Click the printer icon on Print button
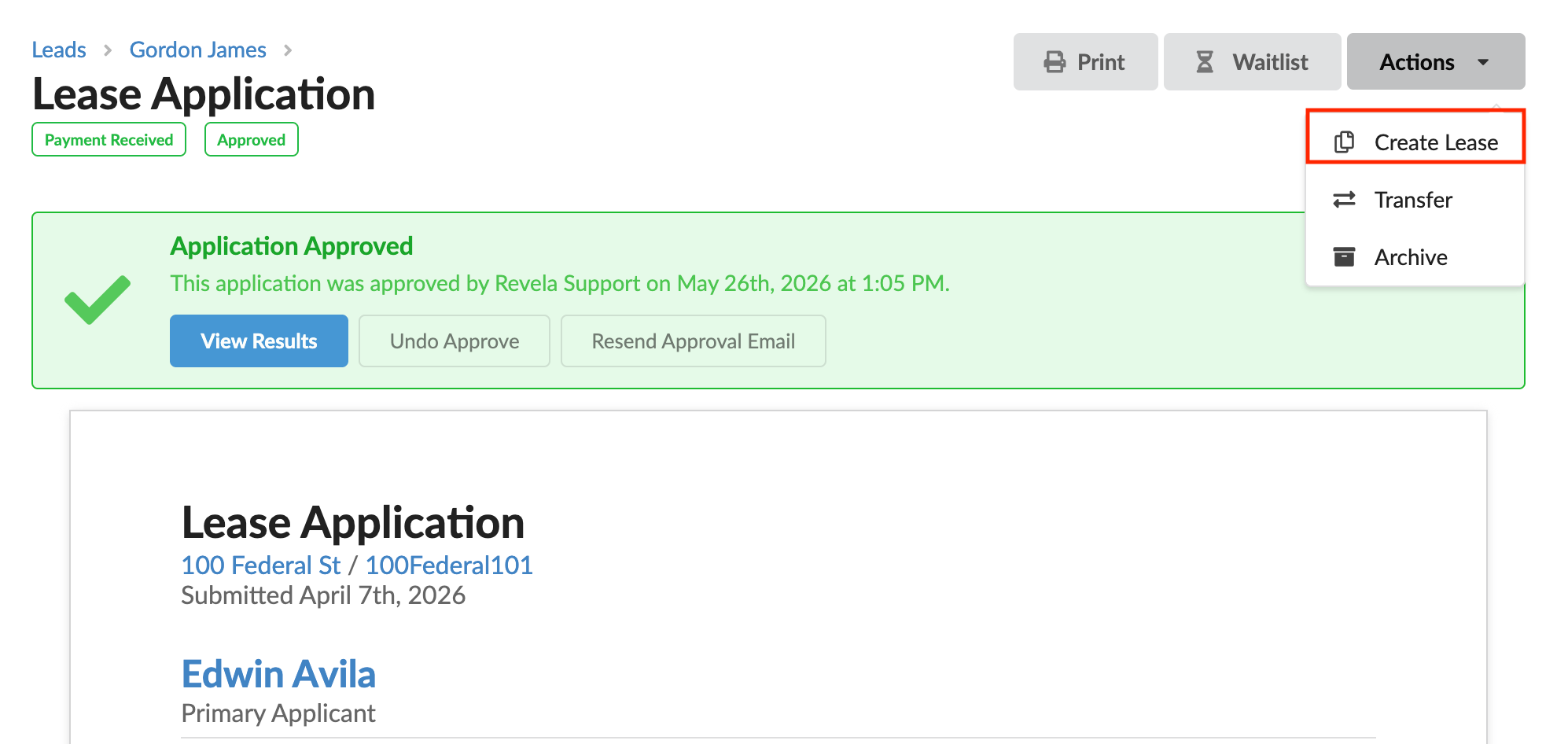The width and height of the screenshot is (1568, 744). point(1055,62)
